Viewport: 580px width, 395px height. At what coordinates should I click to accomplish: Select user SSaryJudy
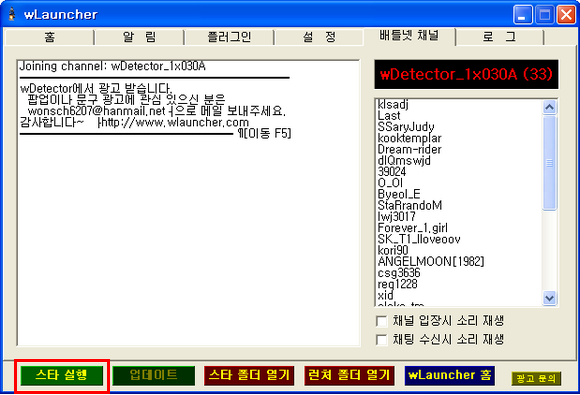pos(406,127)
